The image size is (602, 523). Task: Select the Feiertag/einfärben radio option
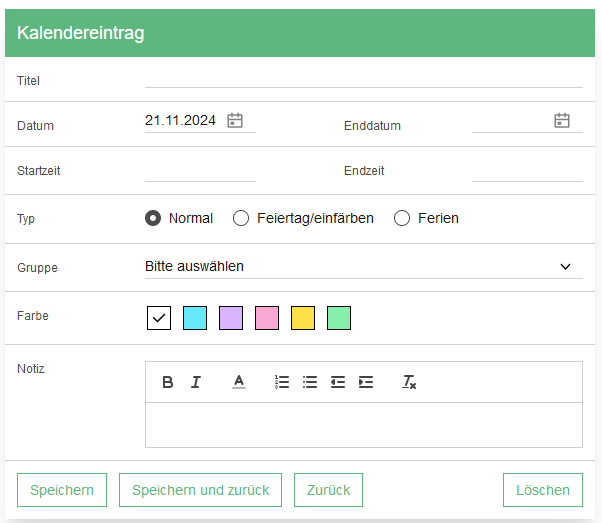pyautogui.click(x=241, y=218)
